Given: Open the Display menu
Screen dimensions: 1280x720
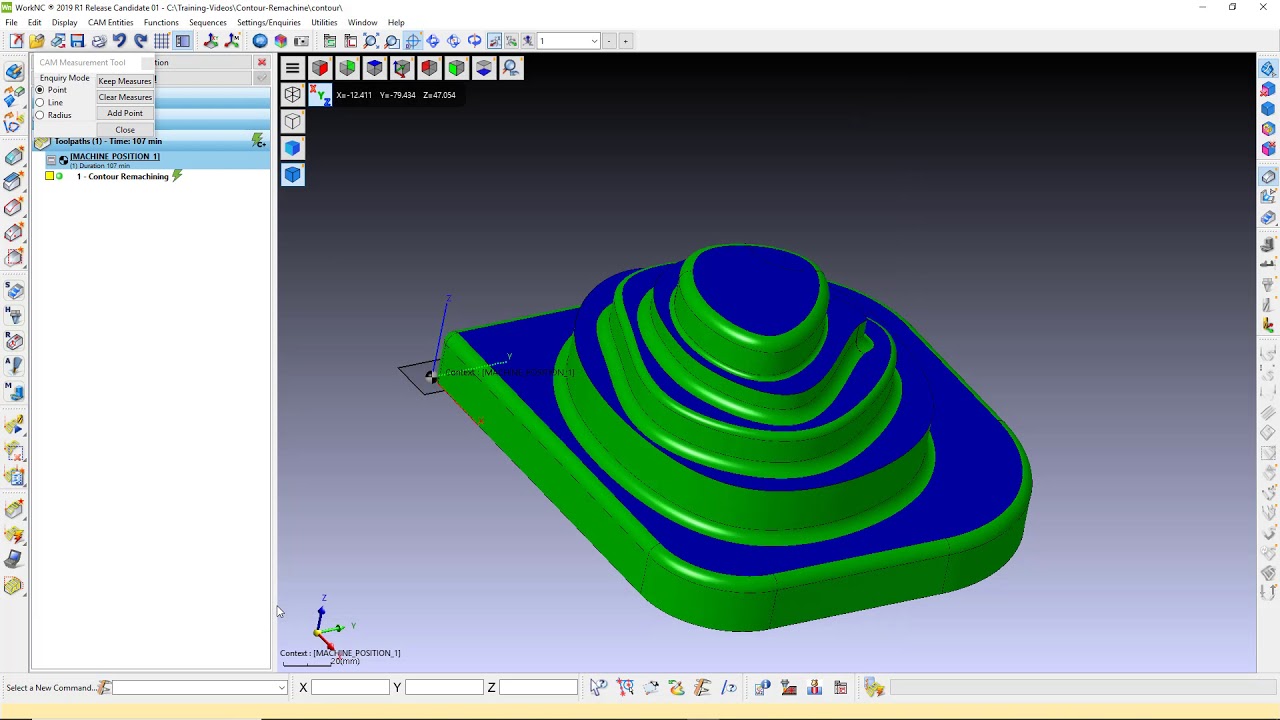Looking at the screenshot, I should [64, 22].
